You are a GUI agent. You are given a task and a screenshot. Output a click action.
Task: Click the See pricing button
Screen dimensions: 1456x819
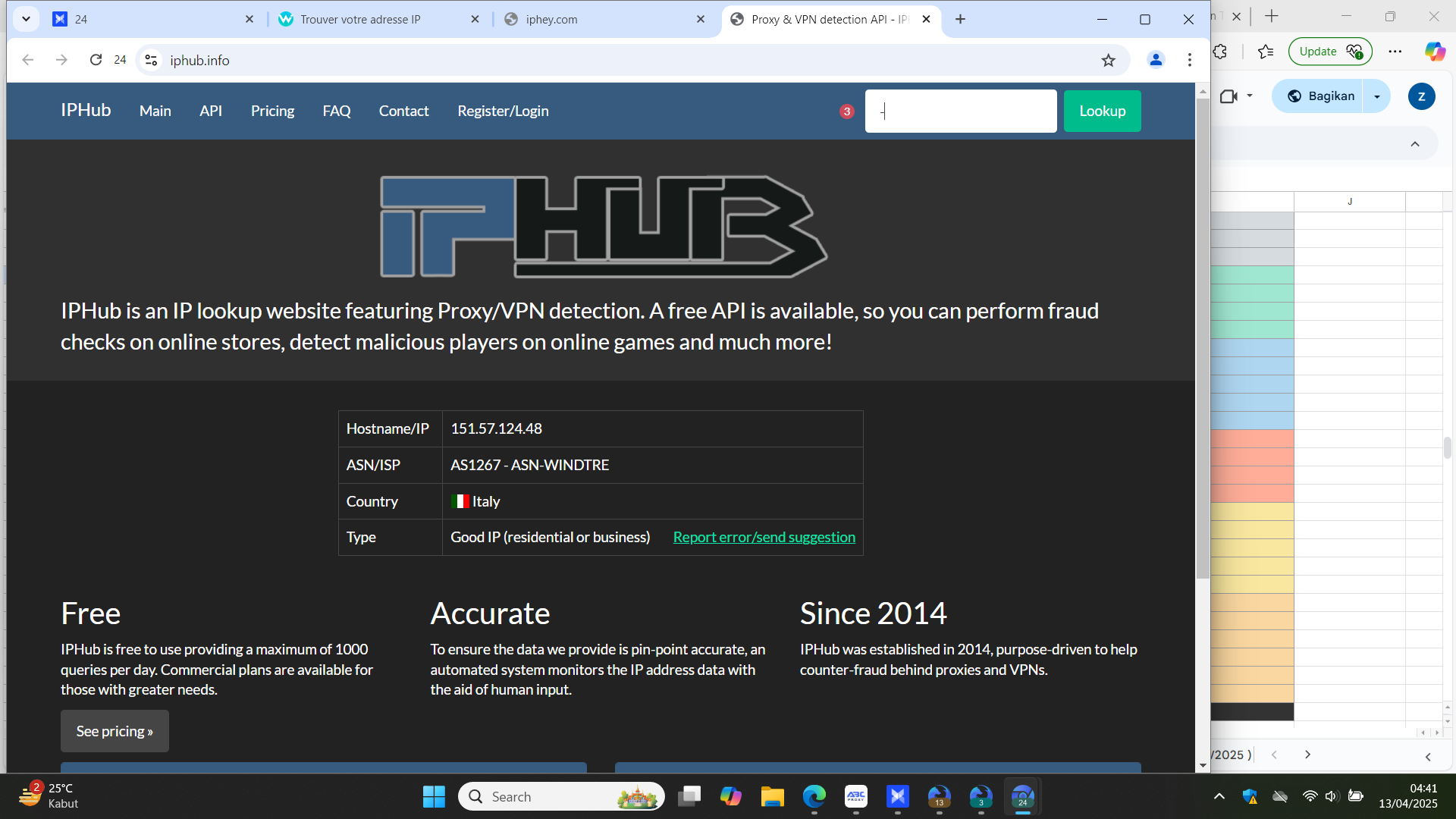115,731
